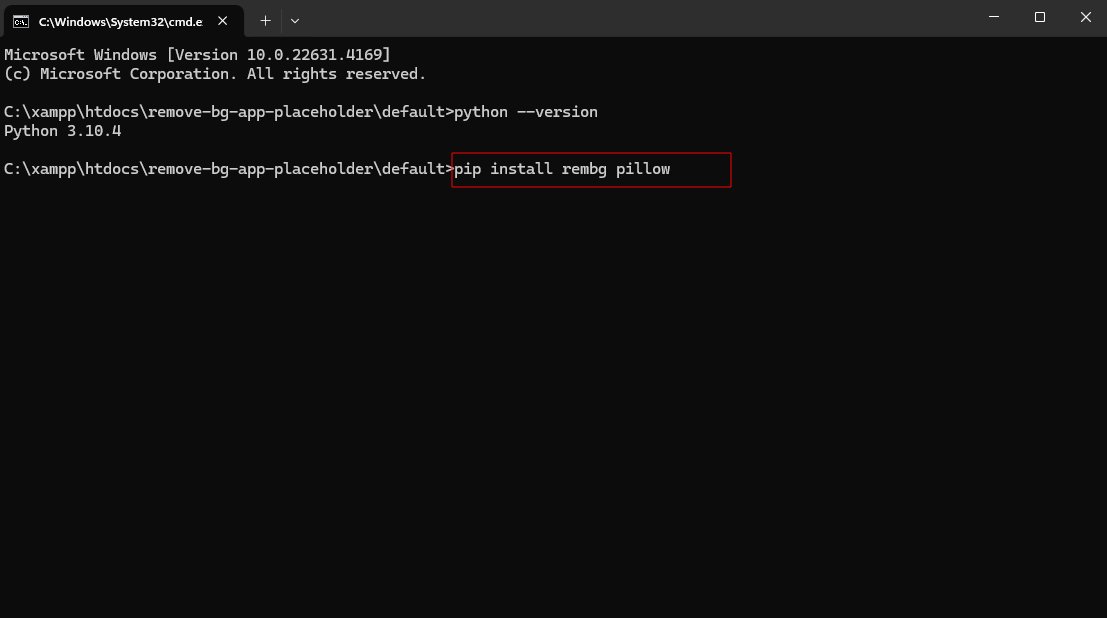
Task: Click the cmd icon on the tab
Action: (x=20, y=21)
